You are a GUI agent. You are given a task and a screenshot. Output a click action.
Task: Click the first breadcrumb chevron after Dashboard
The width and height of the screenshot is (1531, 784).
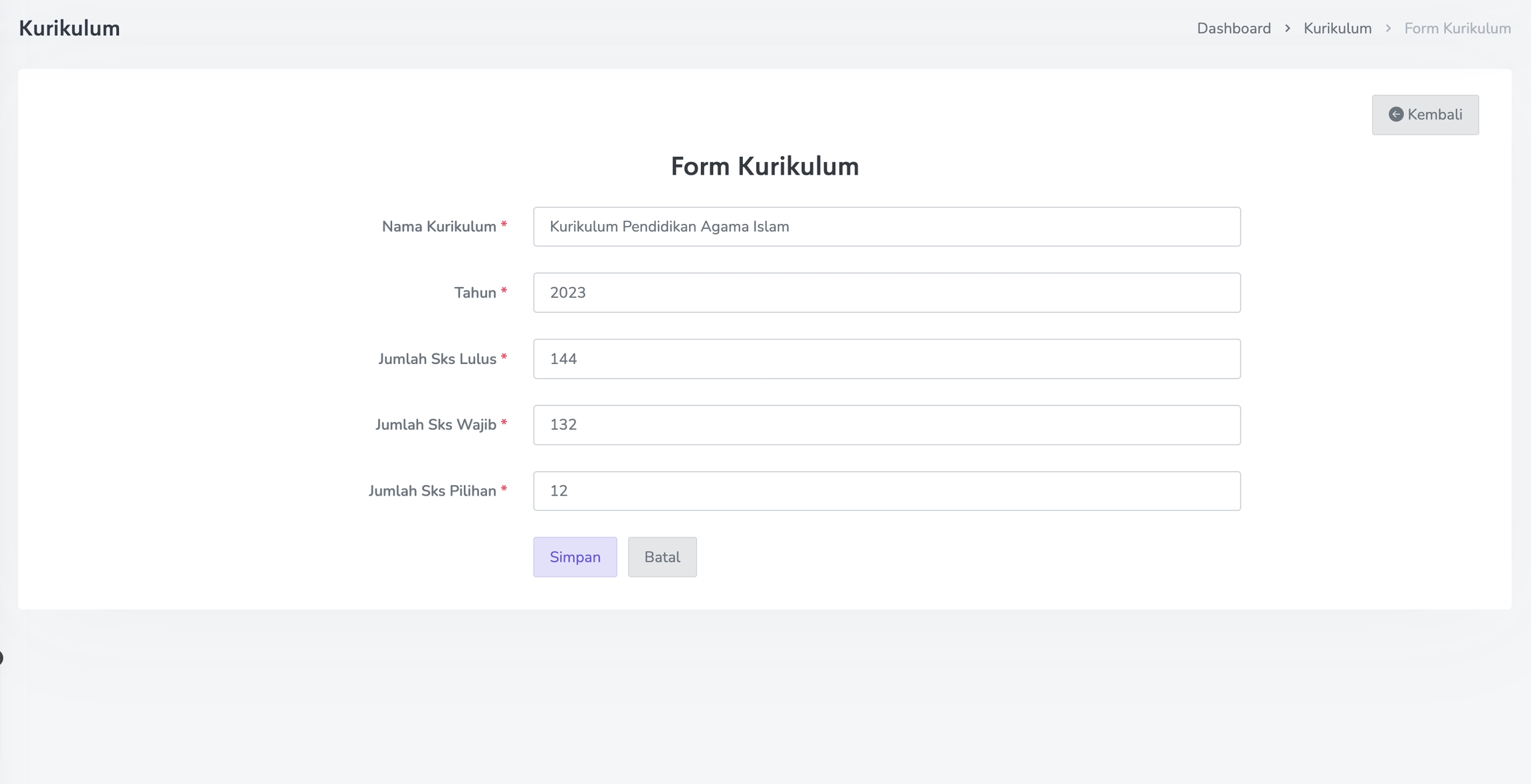(1287, 29)
